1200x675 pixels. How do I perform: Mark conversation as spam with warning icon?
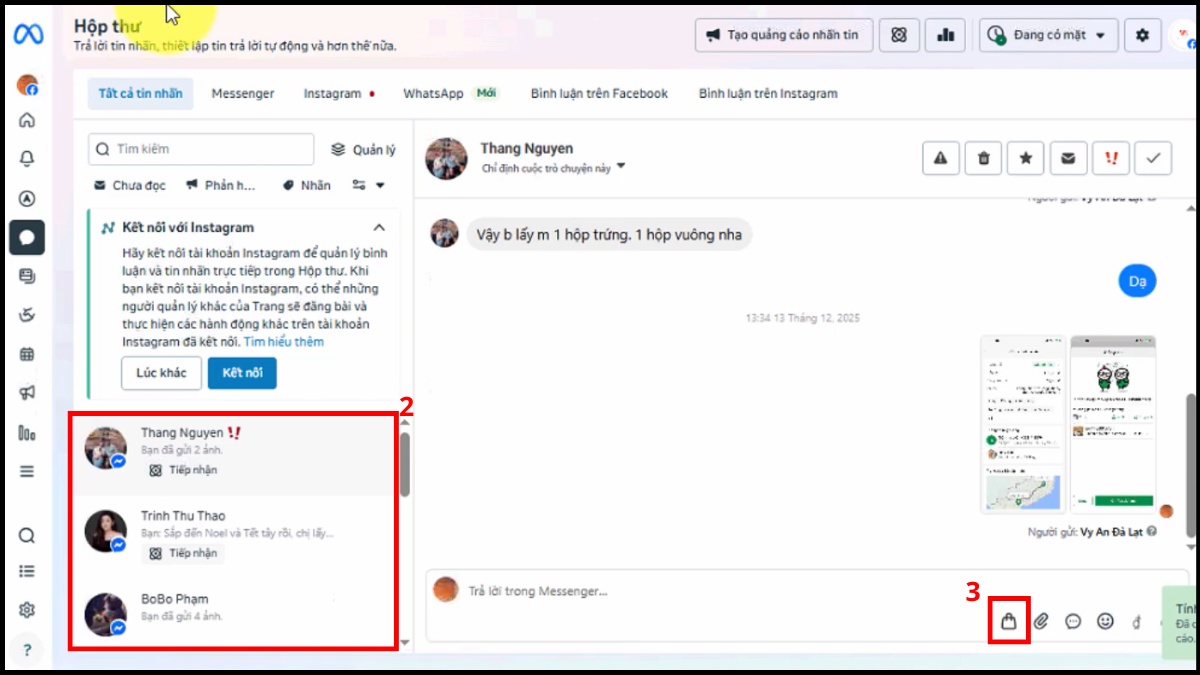pyautogui.click(x=940, y=158)
